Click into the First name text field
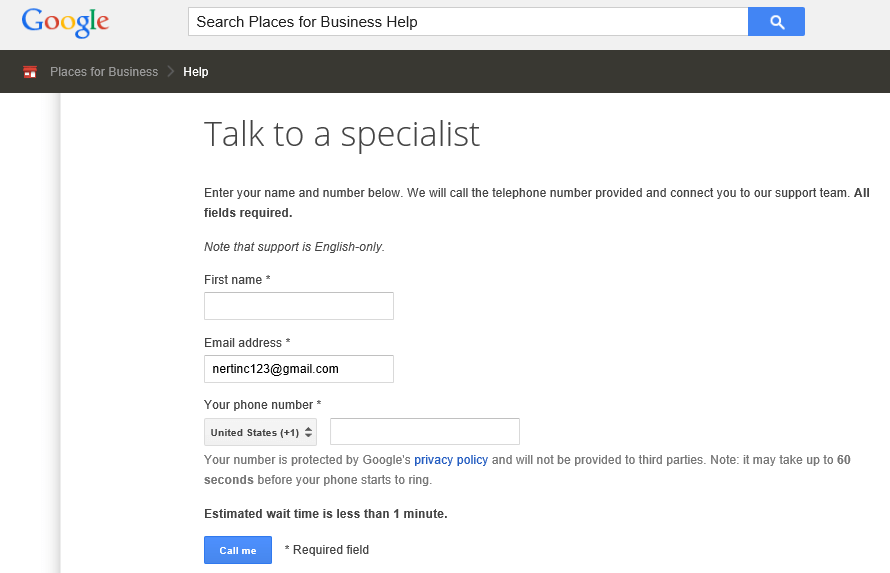The width and height of the screenshot is (890, 573). (298, 306)
